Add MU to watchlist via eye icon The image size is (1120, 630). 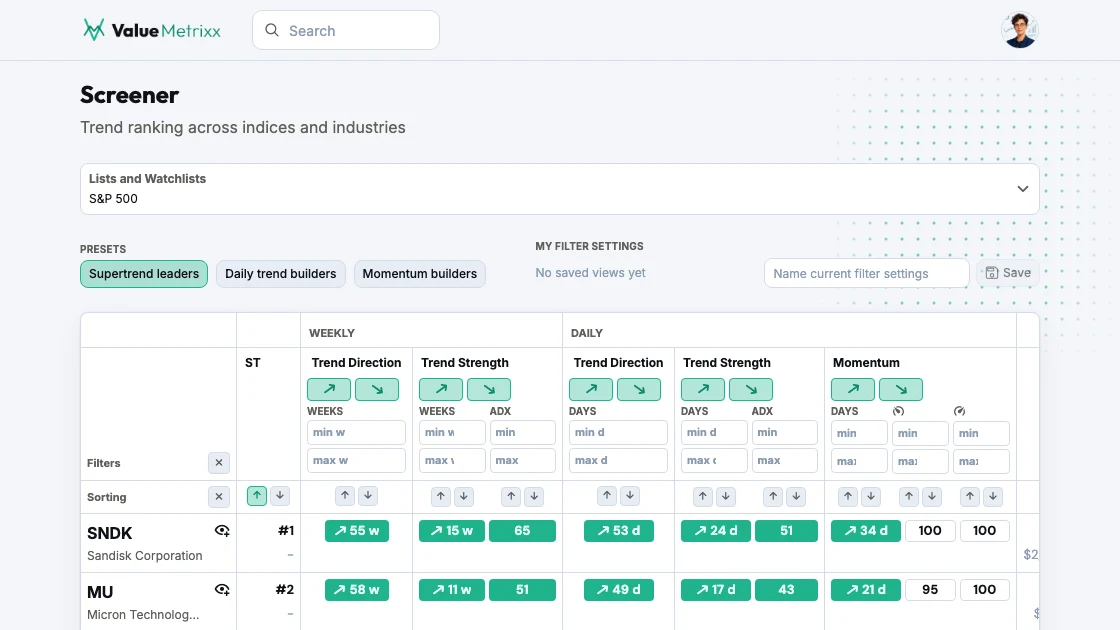tap(222, 590)
